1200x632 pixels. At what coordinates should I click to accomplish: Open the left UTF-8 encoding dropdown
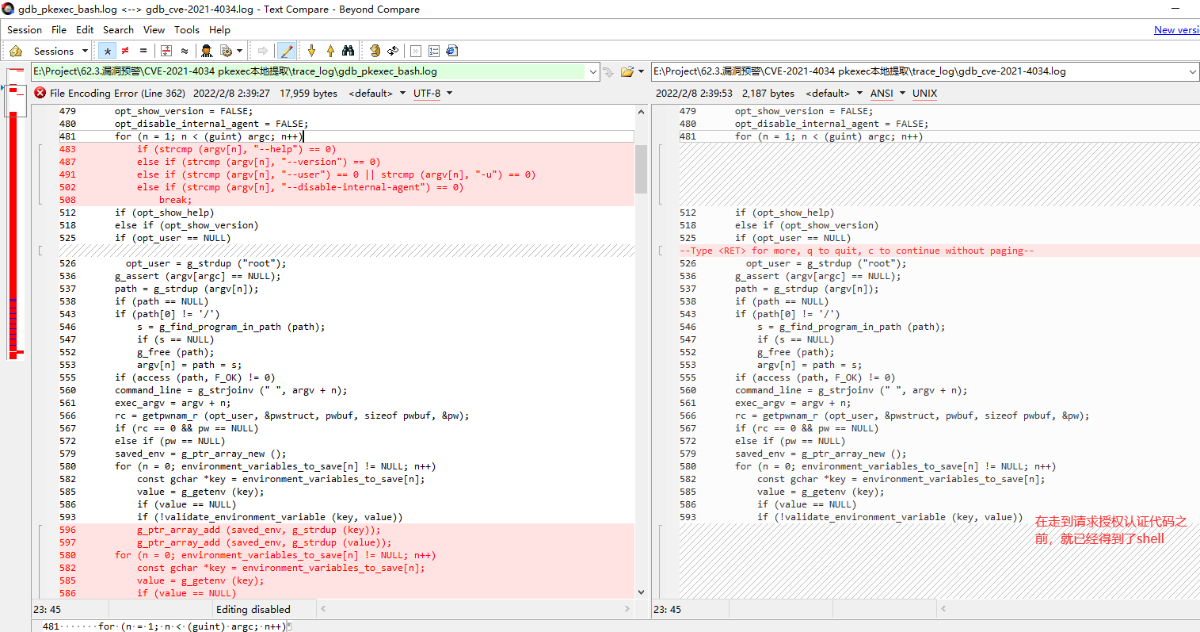(x=432, y=93)
